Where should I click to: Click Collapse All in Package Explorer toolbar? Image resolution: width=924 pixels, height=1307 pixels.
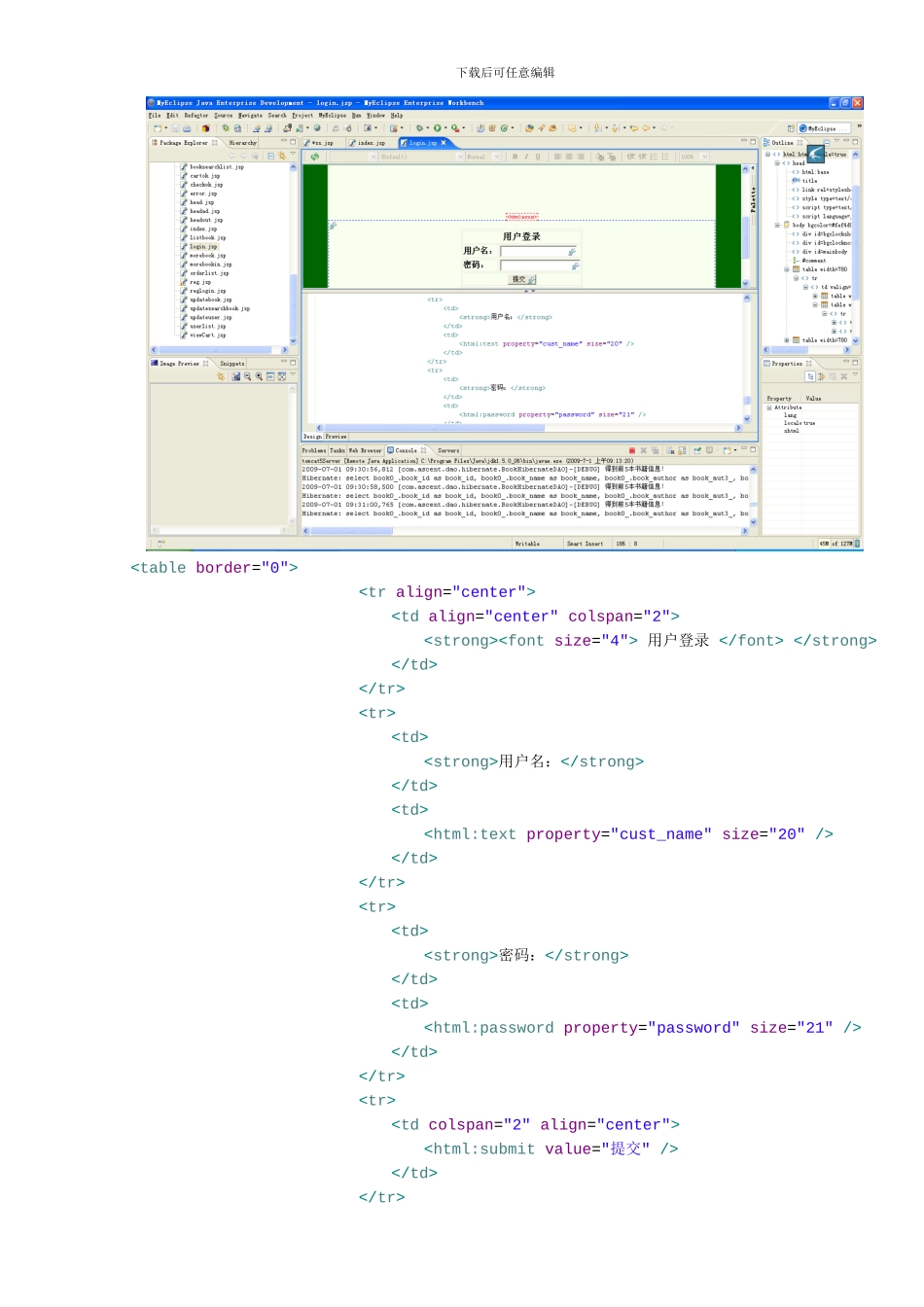271,156
